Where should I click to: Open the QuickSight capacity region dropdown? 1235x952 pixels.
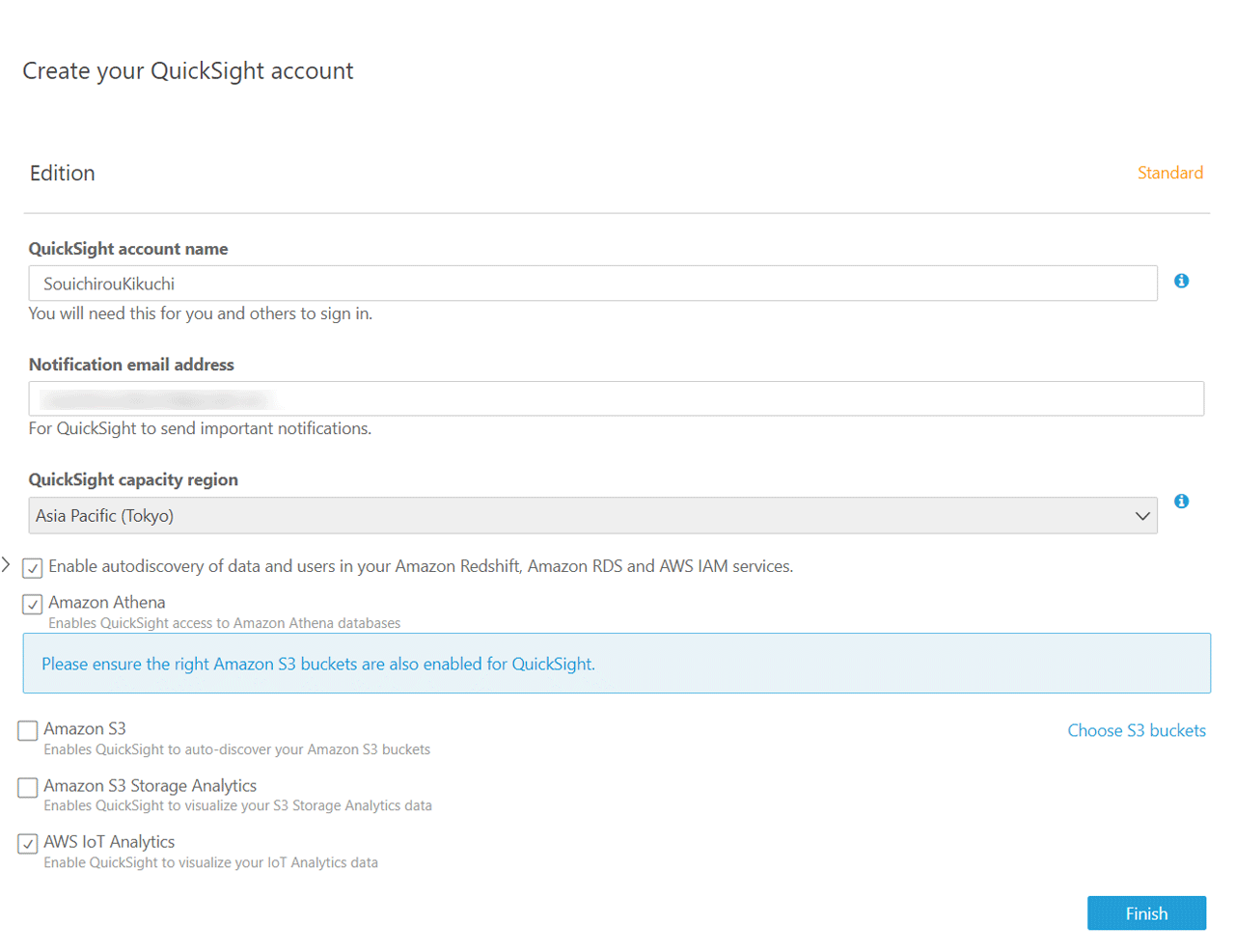592,515
